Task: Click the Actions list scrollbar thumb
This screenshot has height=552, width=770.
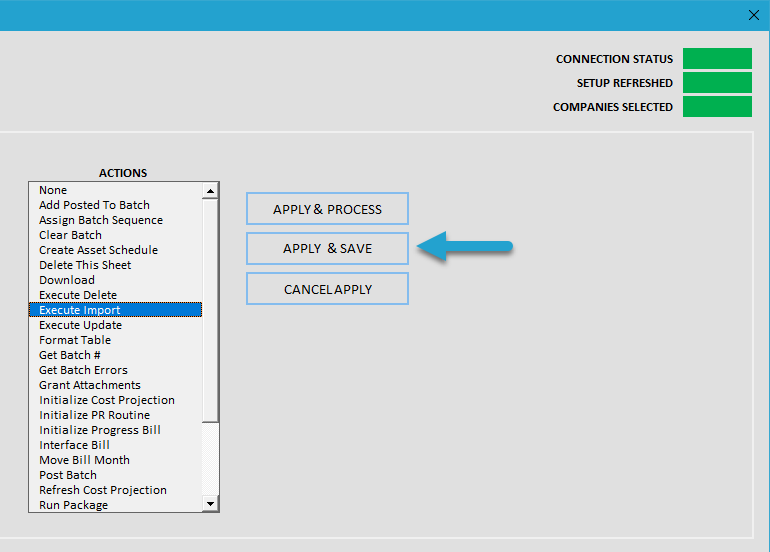Action: (x=210, y=310)
